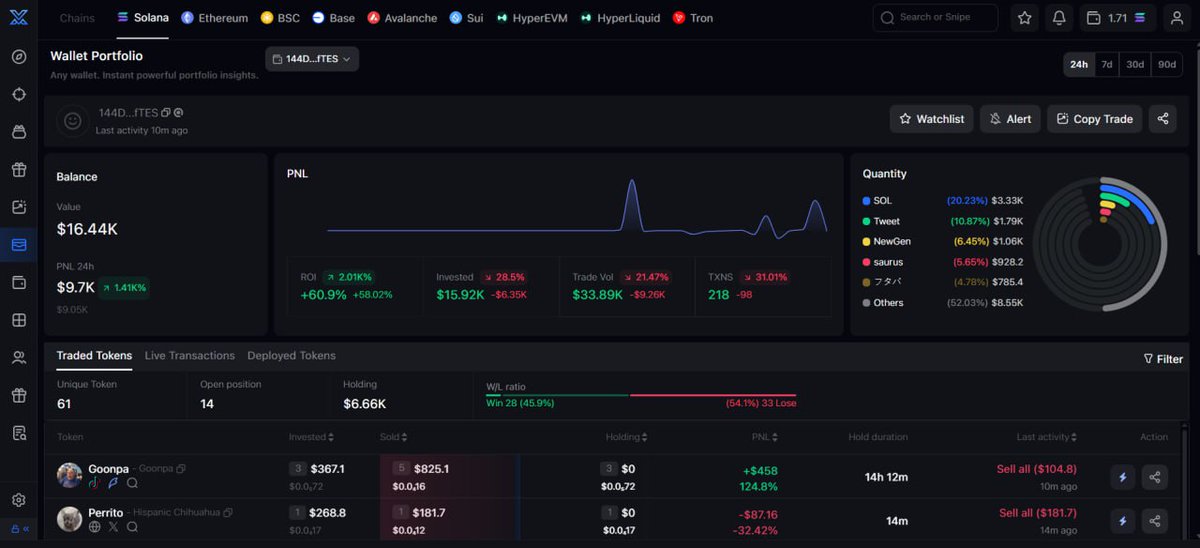
Task: Click Sell all ($104.8) for Goonpa
Action: (x=1037, y=469)
